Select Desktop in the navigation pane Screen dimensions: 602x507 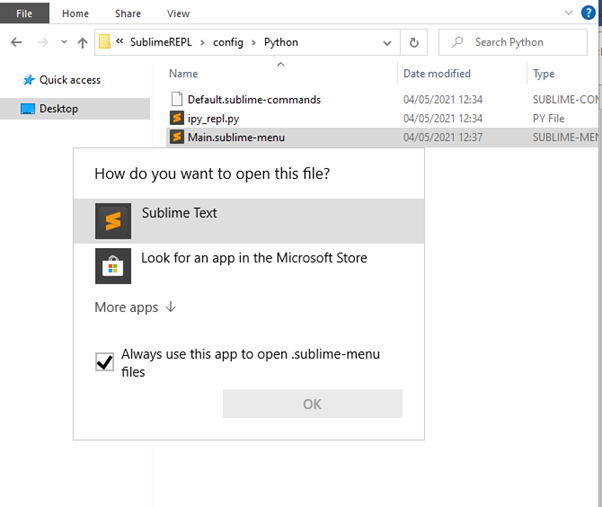[x=75, y=109]
